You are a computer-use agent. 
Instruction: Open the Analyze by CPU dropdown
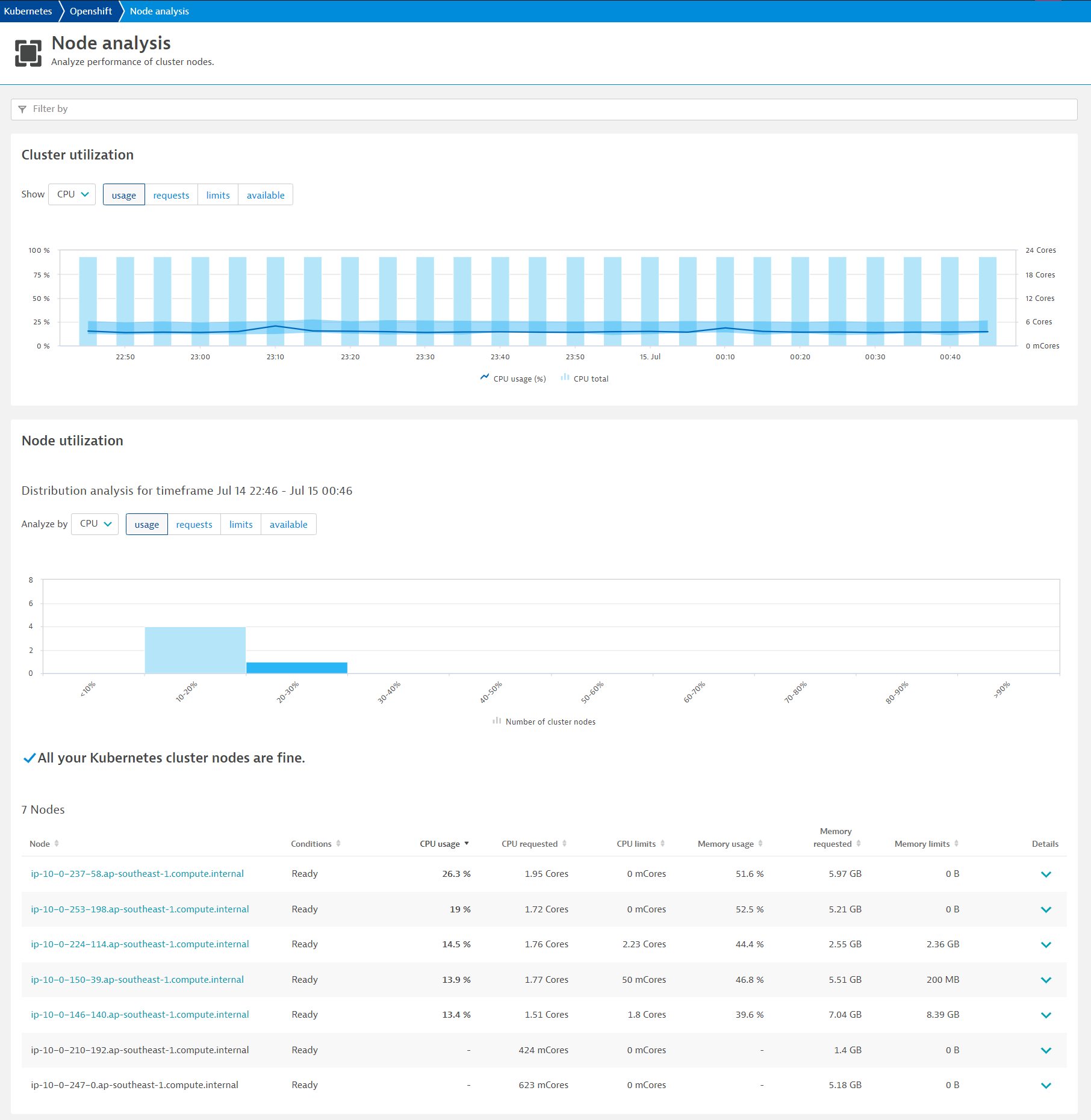95,524
